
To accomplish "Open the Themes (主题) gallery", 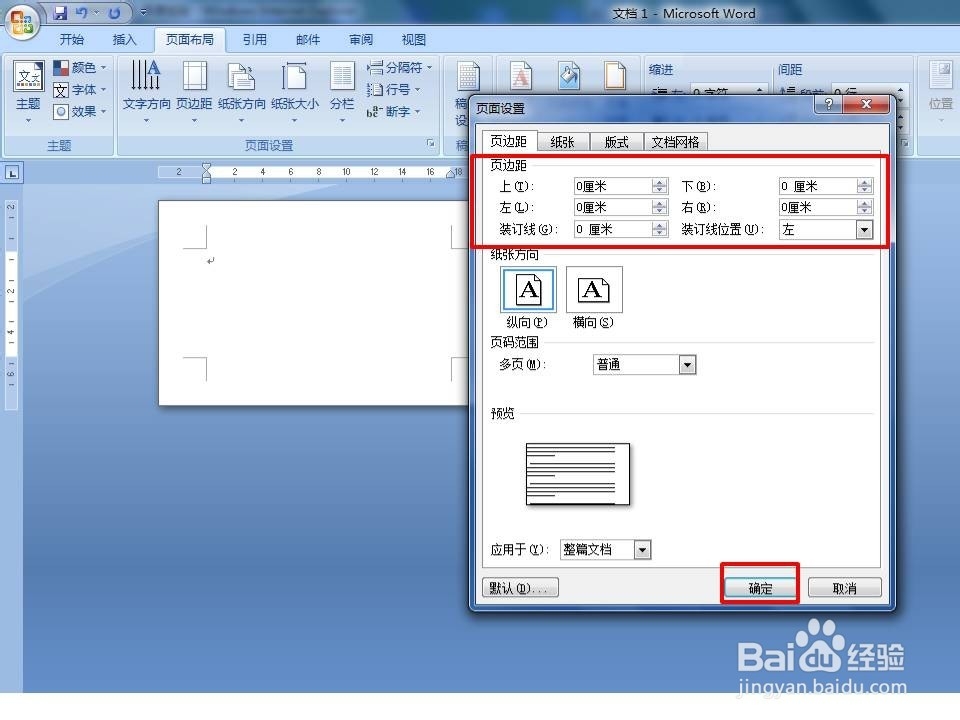I will (x=28, y=87).
